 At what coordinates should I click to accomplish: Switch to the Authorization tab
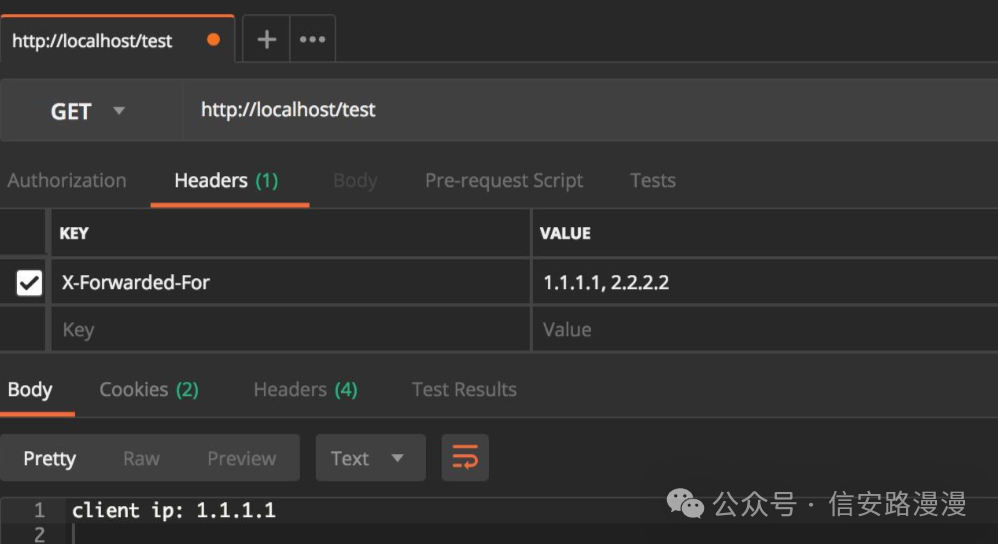pyautogui.click(x=67, y=181)
